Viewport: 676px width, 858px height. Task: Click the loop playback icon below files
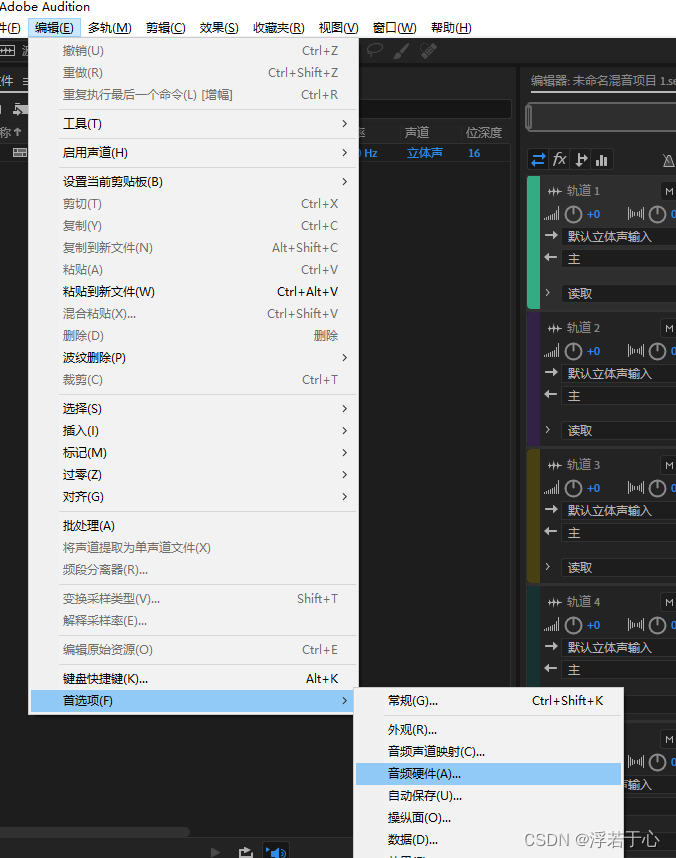(246, 852)
